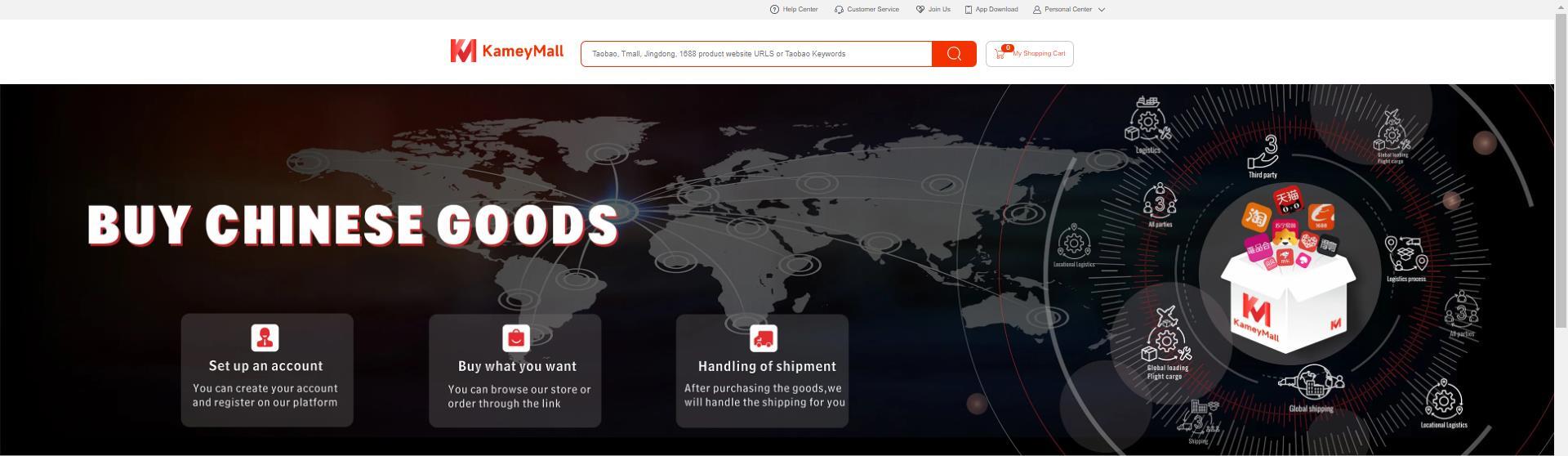Viewport: 1568px width, 456px height.
Task: Click the shopping cart icon
Action: [x=1000, y=54]
